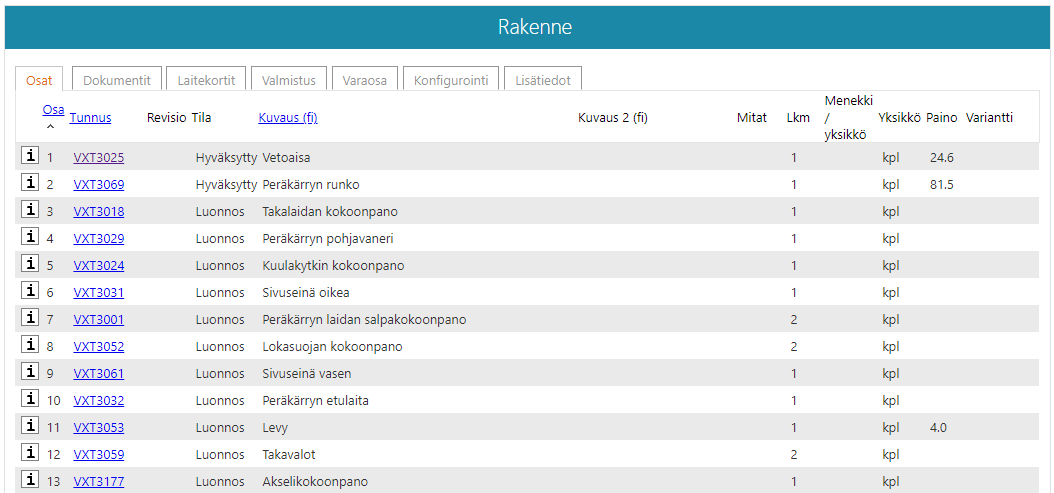Open the Laitekortit tab

coord(206,80)
